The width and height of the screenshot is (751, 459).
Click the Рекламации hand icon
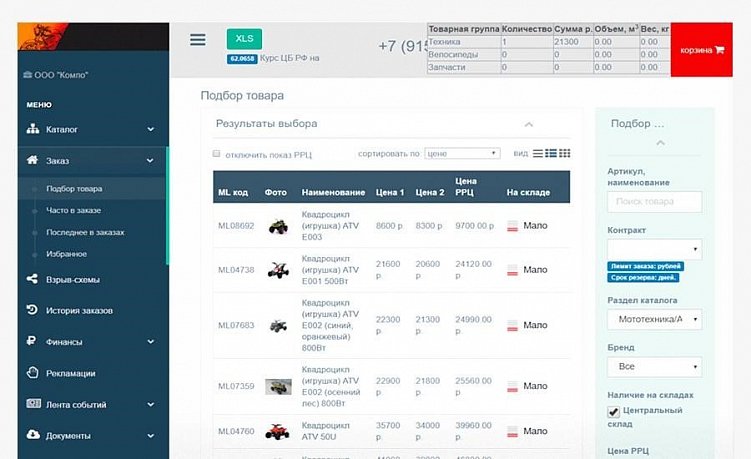click(32, 372)
